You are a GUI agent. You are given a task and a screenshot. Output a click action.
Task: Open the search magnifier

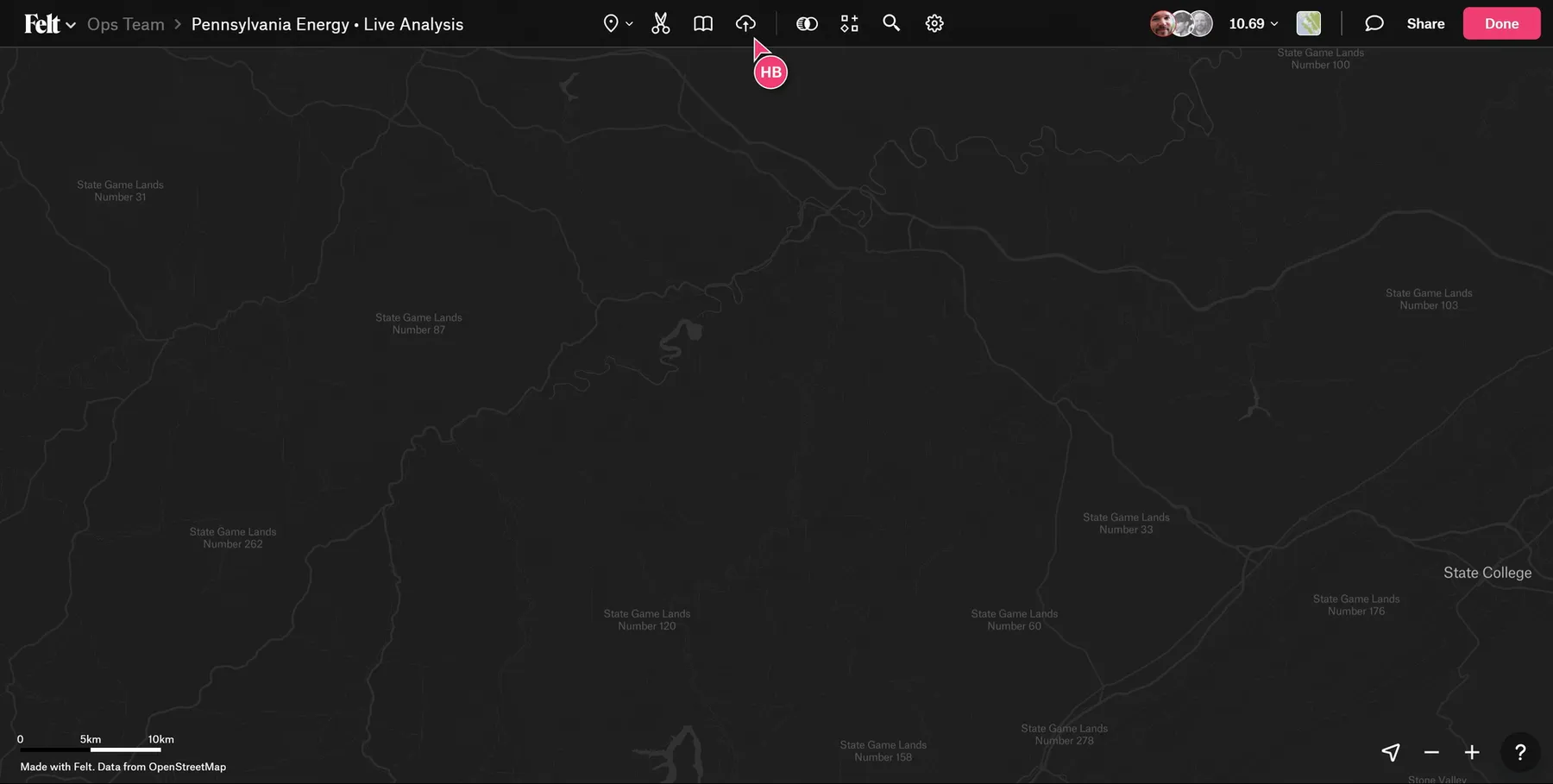pyautogui.click(x=891, y=23)
